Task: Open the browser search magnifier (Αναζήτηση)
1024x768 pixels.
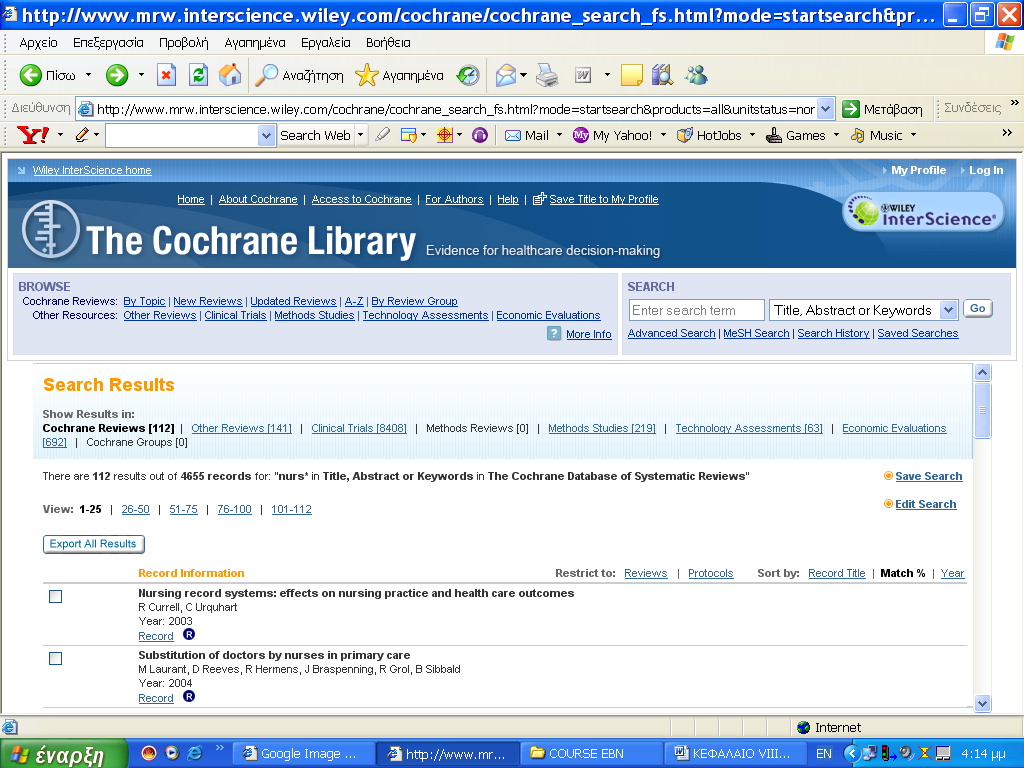Action: coord(266,75)
